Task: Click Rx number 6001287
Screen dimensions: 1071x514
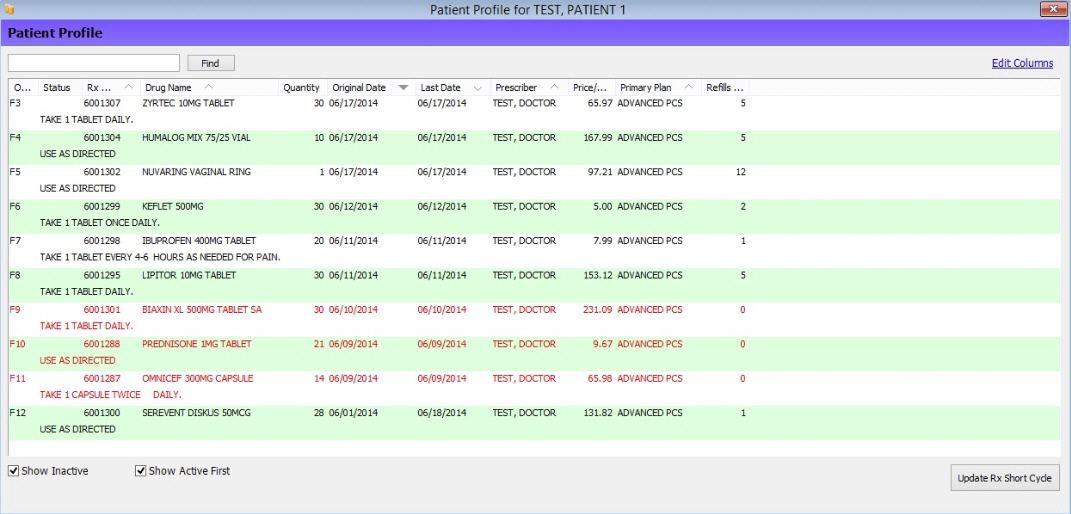Action: tap(102, 378)
